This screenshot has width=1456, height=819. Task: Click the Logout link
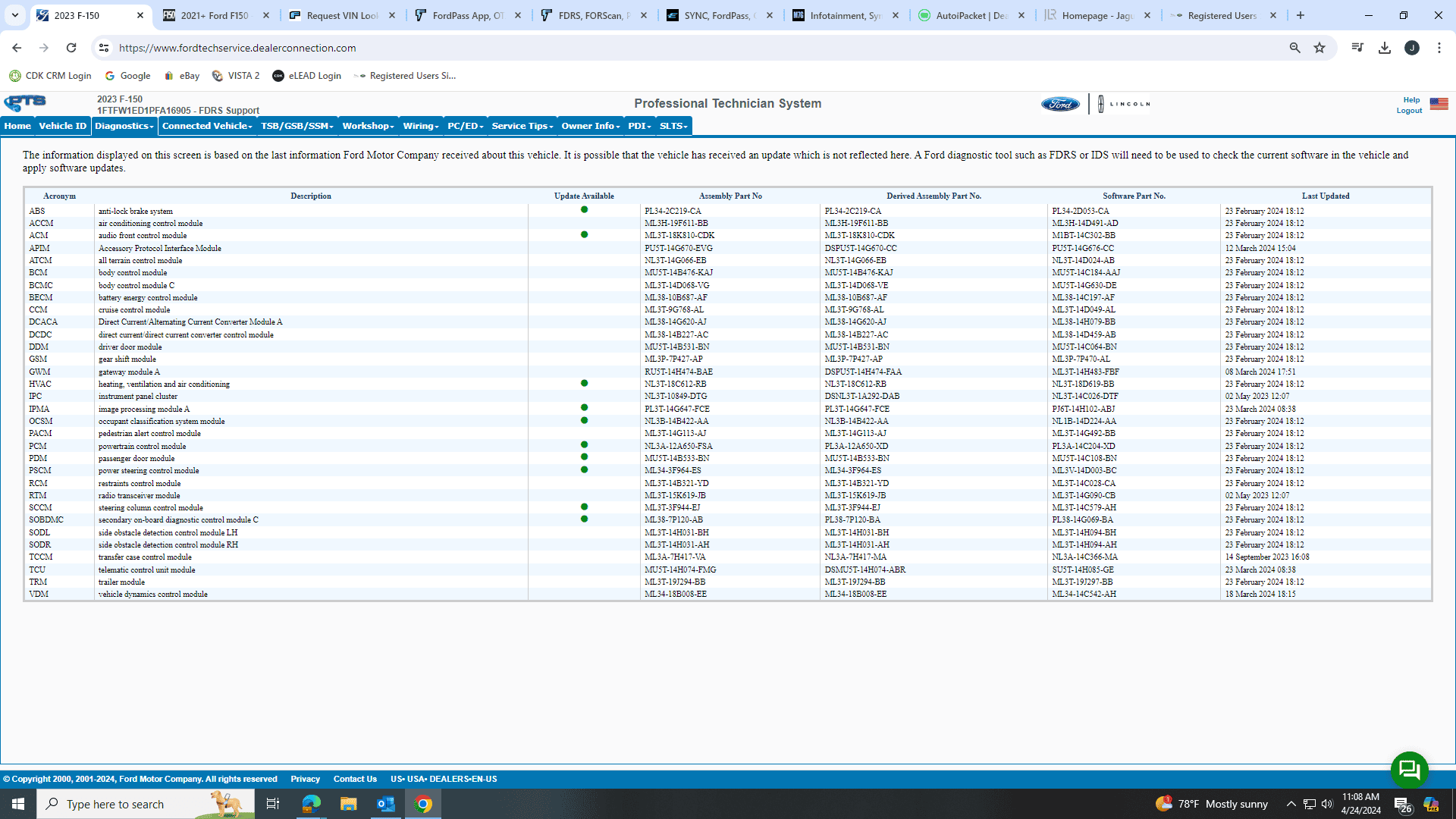pos(1410,111)
